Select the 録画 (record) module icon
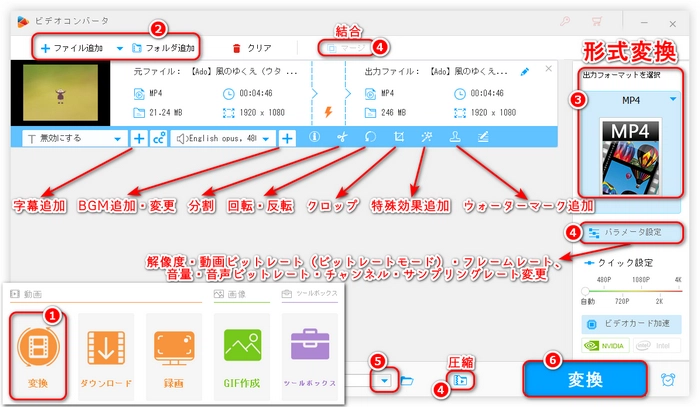 [174, 356]
